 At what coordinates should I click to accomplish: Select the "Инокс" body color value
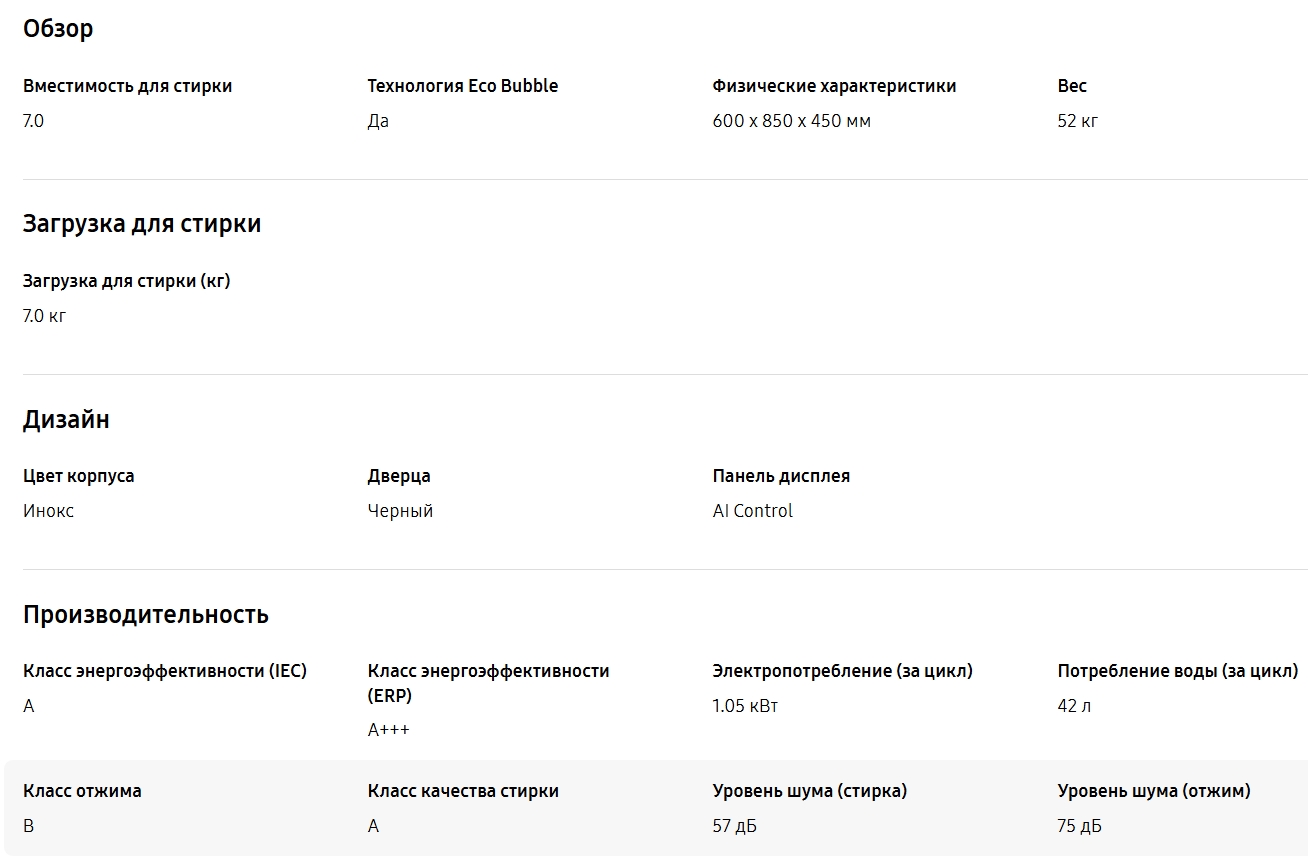coord(49,511)
